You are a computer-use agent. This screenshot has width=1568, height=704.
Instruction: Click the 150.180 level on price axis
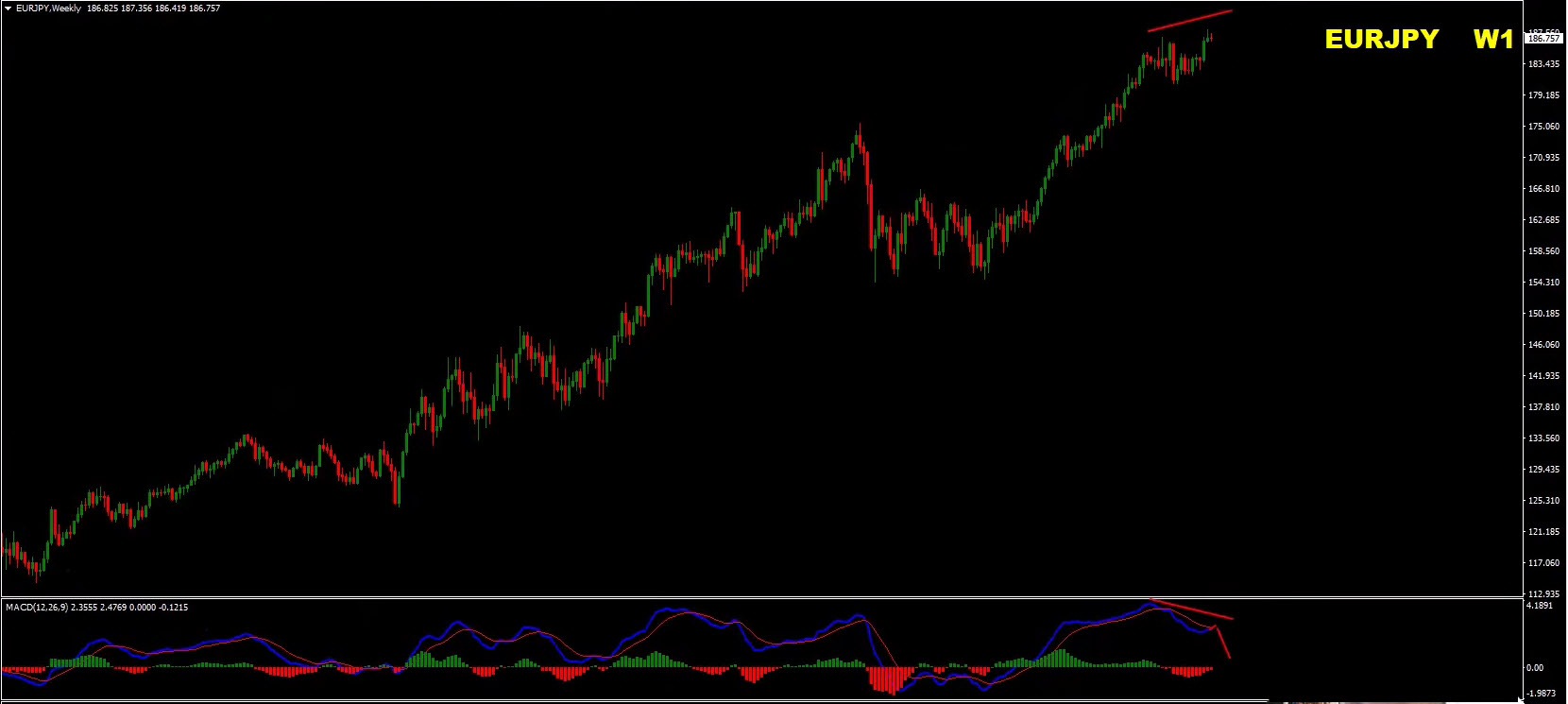(x=1542, y=314)
